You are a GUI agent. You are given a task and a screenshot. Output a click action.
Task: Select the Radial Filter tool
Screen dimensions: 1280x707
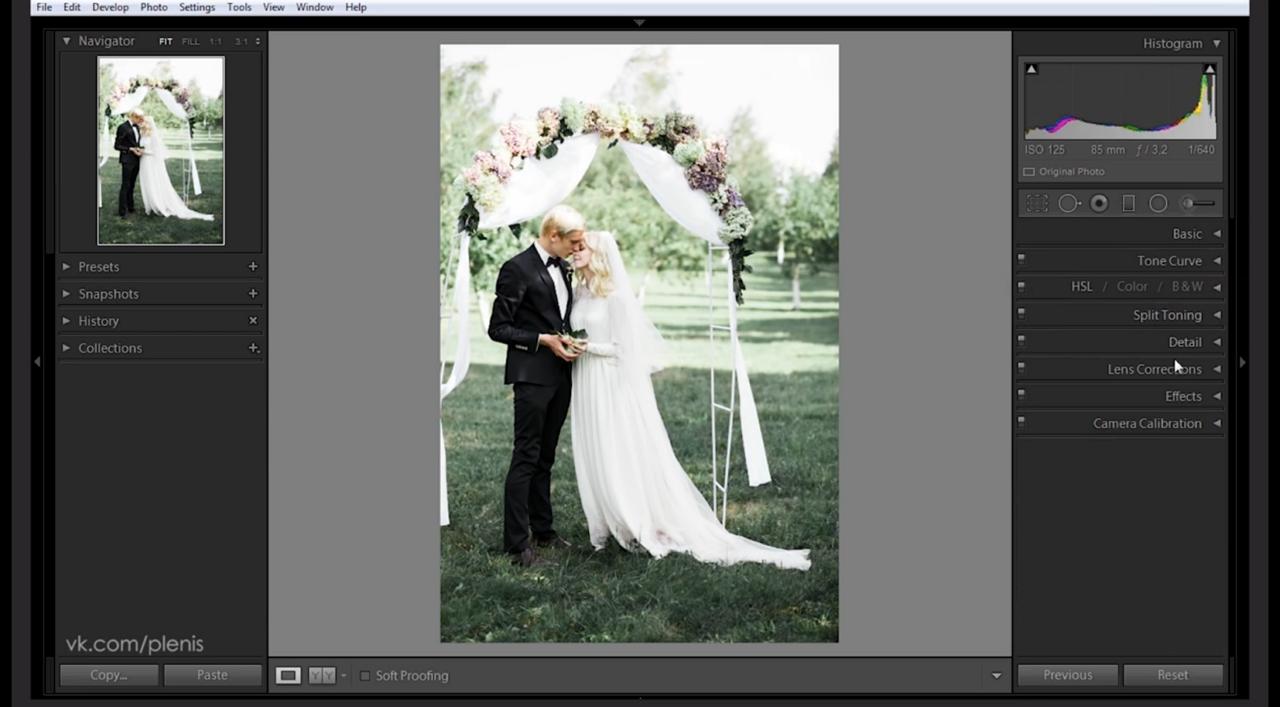pos(1158,204)
